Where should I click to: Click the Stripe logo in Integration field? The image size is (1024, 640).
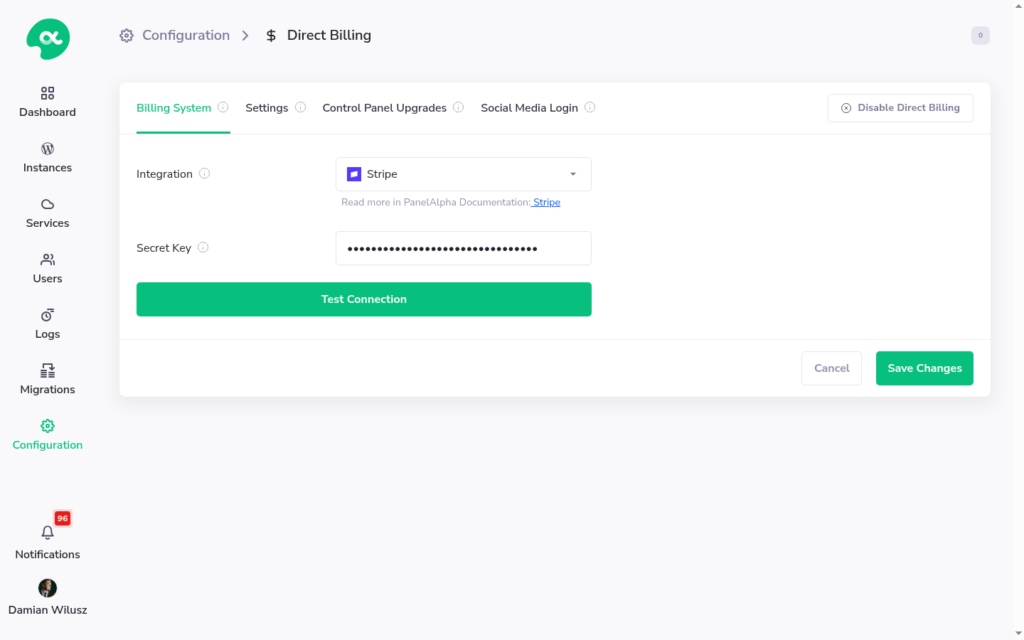click(x=354, y=174)
